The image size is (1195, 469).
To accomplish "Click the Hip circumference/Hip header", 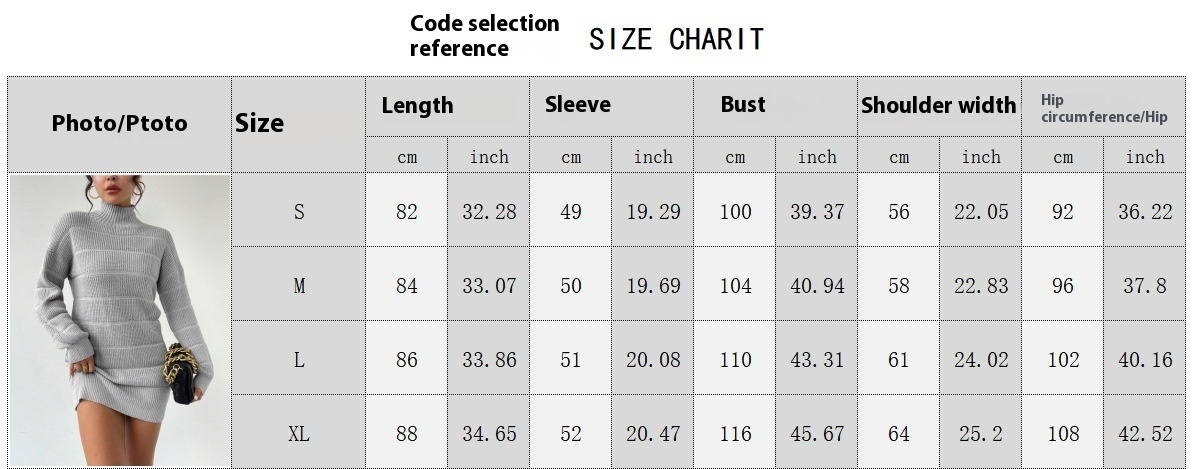I will coord(1104,108).
